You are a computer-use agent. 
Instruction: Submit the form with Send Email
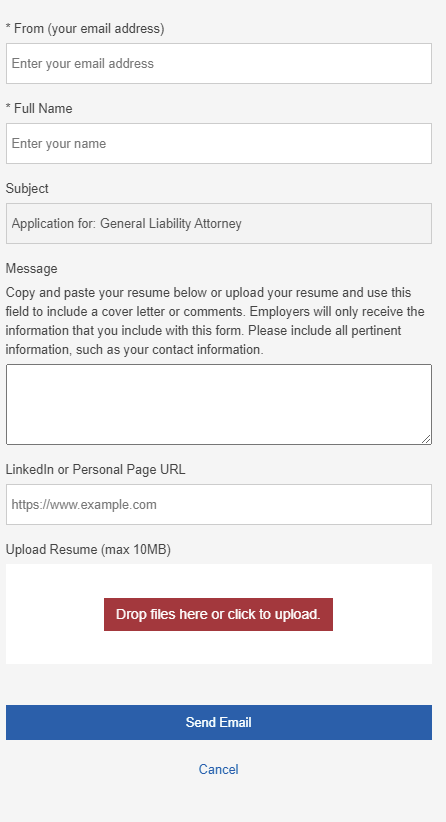pos(219,722)
